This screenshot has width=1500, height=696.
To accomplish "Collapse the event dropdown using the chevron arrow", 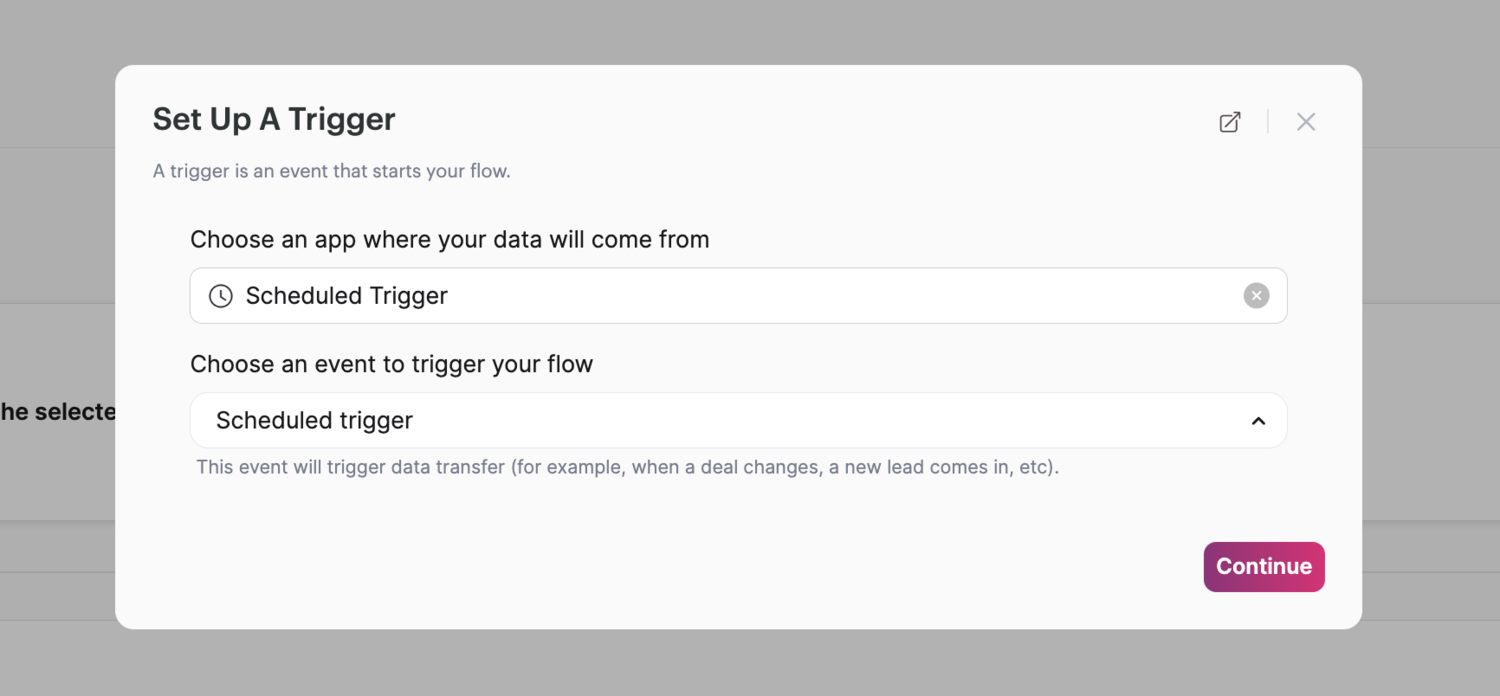I will [1258, 421].
